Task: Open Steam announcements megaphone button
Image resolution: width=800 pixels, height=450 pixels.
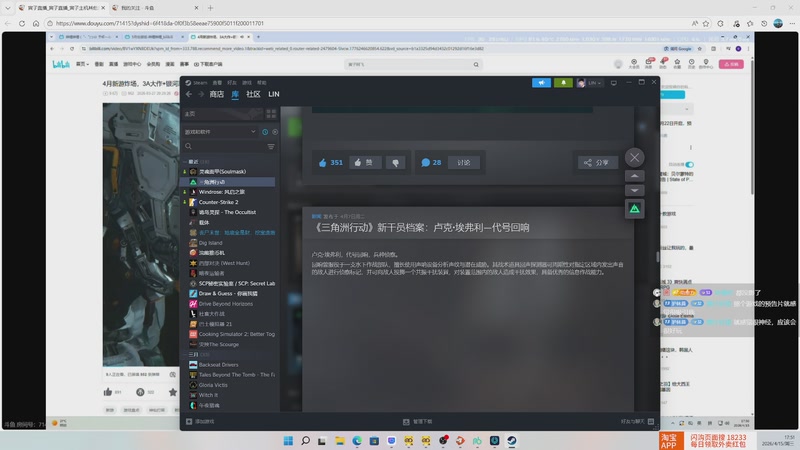Action: [x=541, y=83]
